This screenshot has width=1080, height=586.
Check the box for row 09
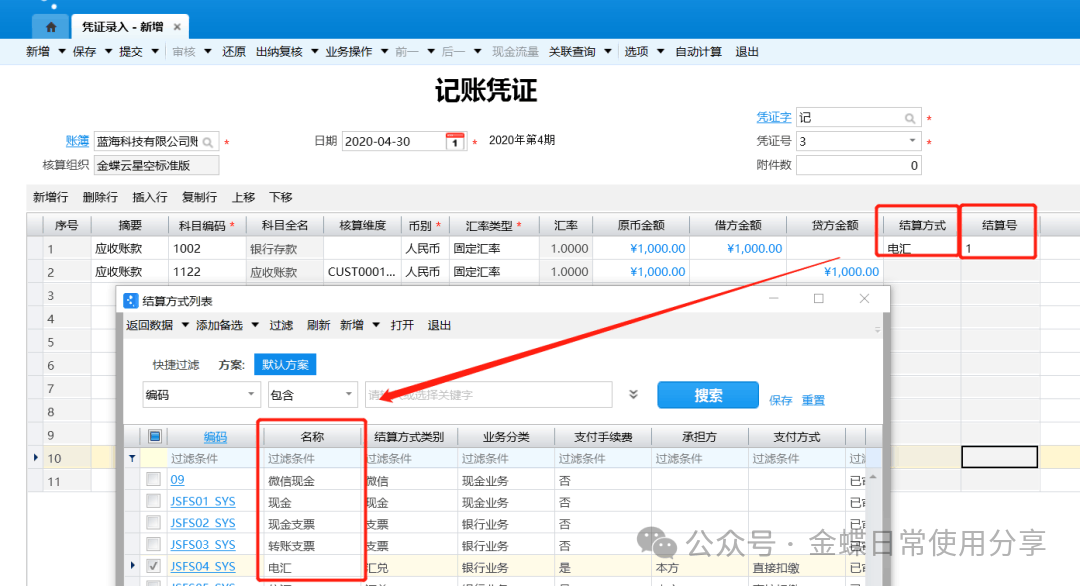click(153, 480)
